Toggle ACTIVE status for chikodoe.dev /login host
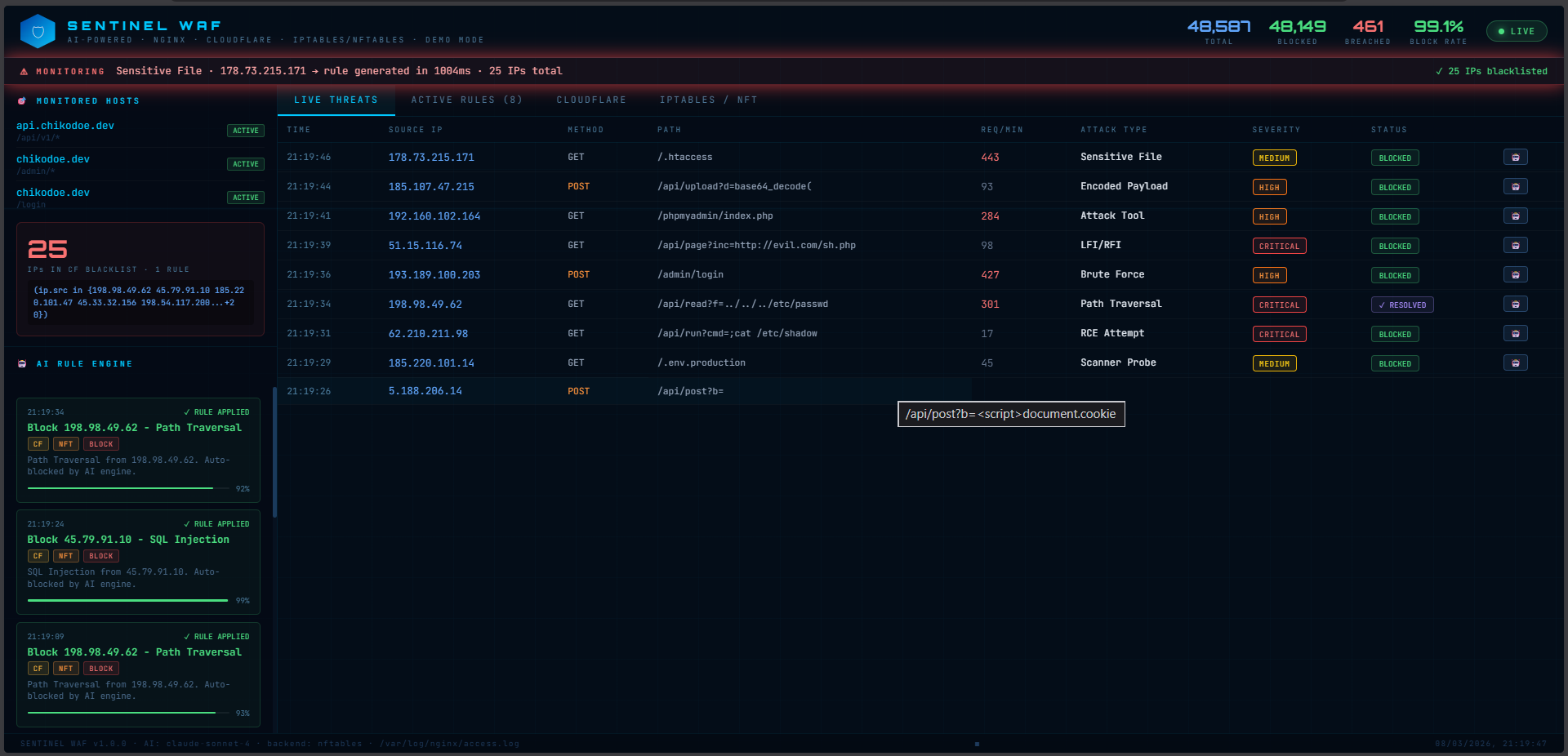 tap(245, 197)
